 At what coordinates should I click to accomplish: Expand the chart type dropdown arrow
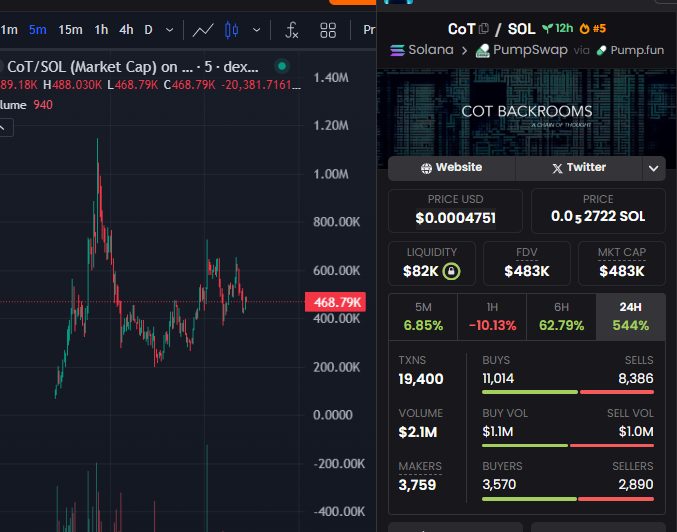coord(256,30)
